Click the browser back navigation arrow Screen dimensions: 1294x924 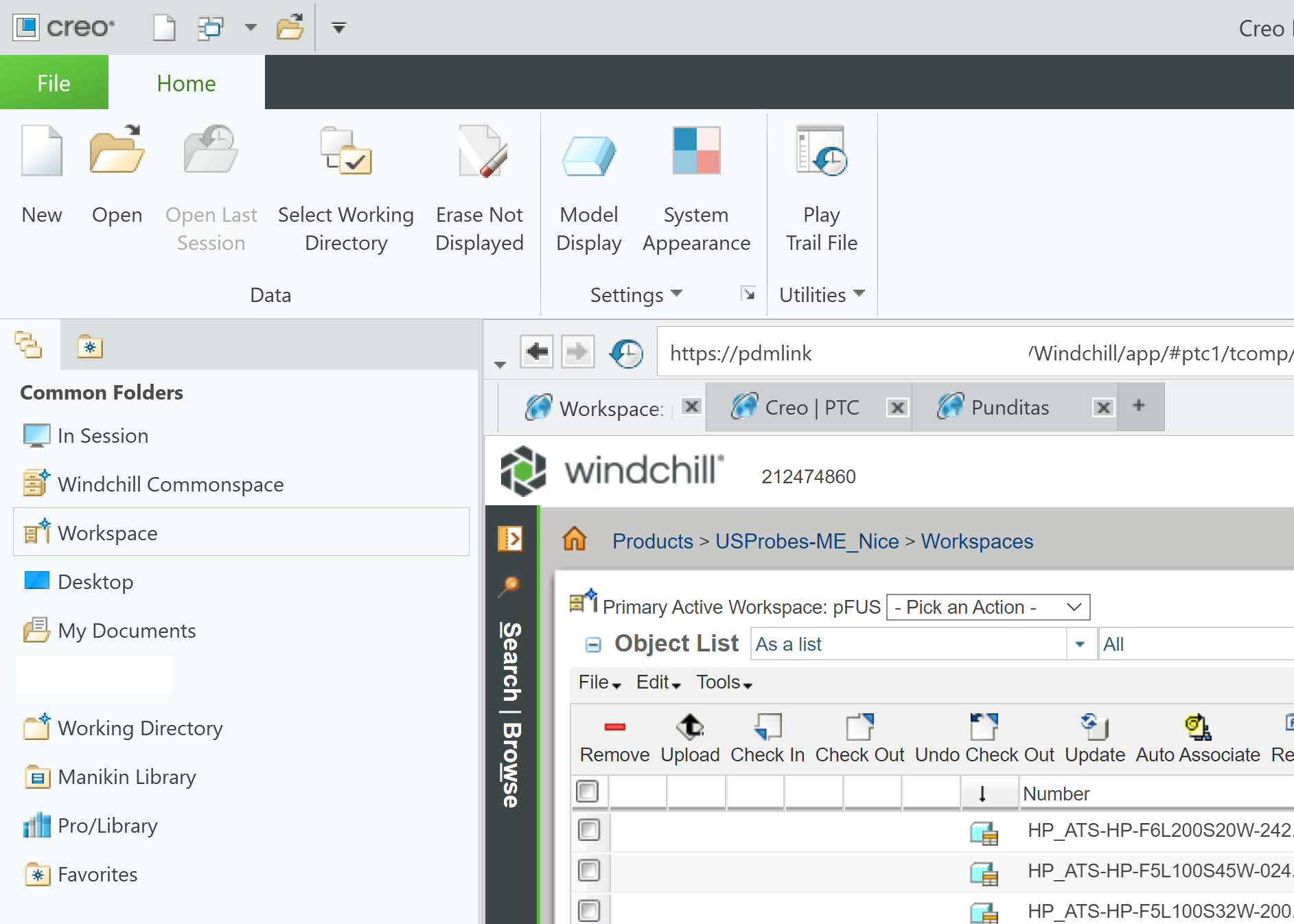pyautogui.click(x=538, y=351)
